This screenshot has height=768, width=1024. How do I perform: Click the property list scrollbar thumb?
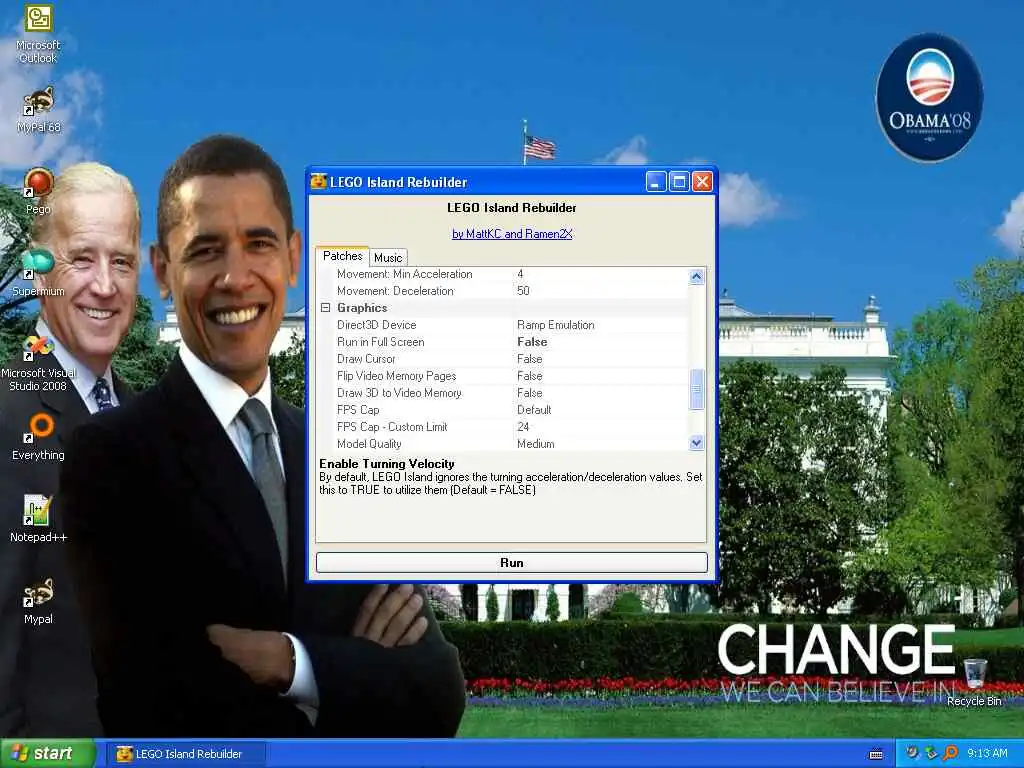[x=696, y=389]
